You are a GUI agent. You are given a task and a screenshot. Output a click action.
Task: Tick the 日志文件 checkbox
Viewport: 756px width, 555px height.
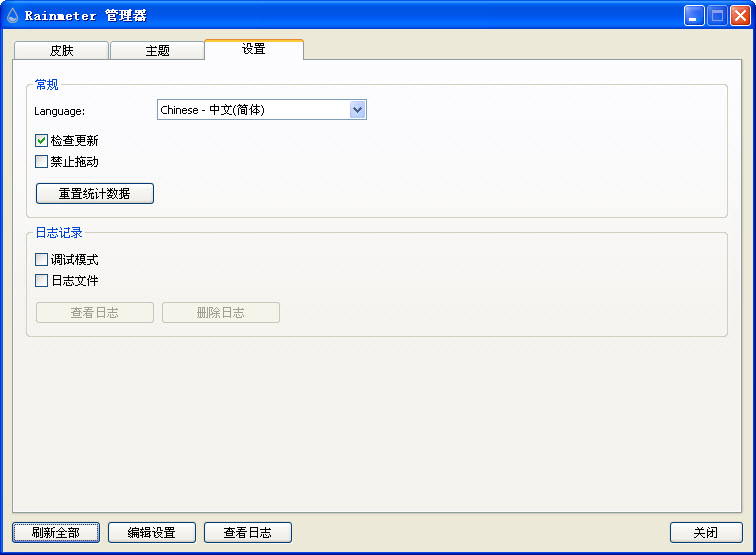[42, 281]
